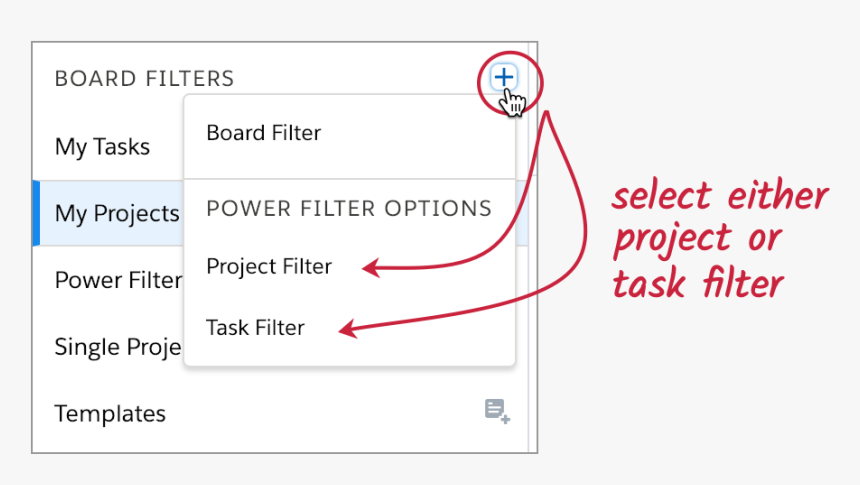Select Task Filter in the dropdown
860x485 pixels.
[255, 328]
